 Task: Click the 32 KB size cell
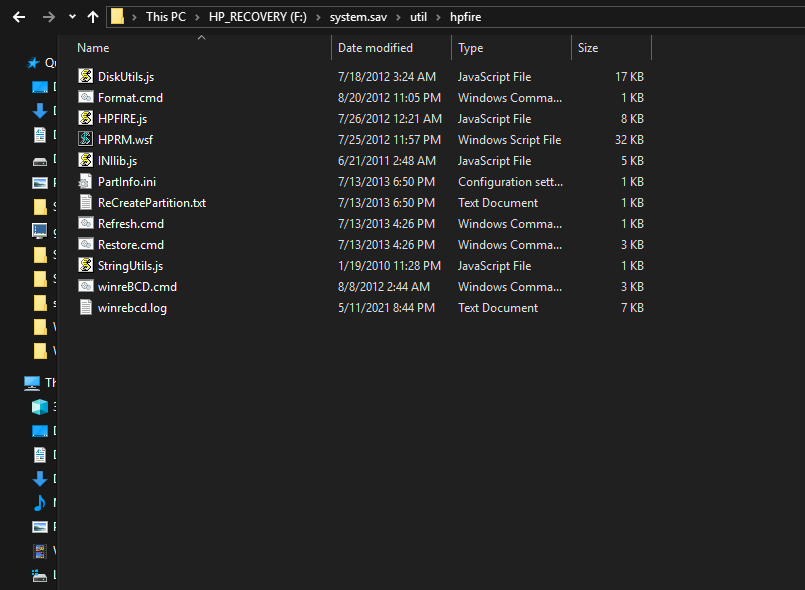point(629,140)
